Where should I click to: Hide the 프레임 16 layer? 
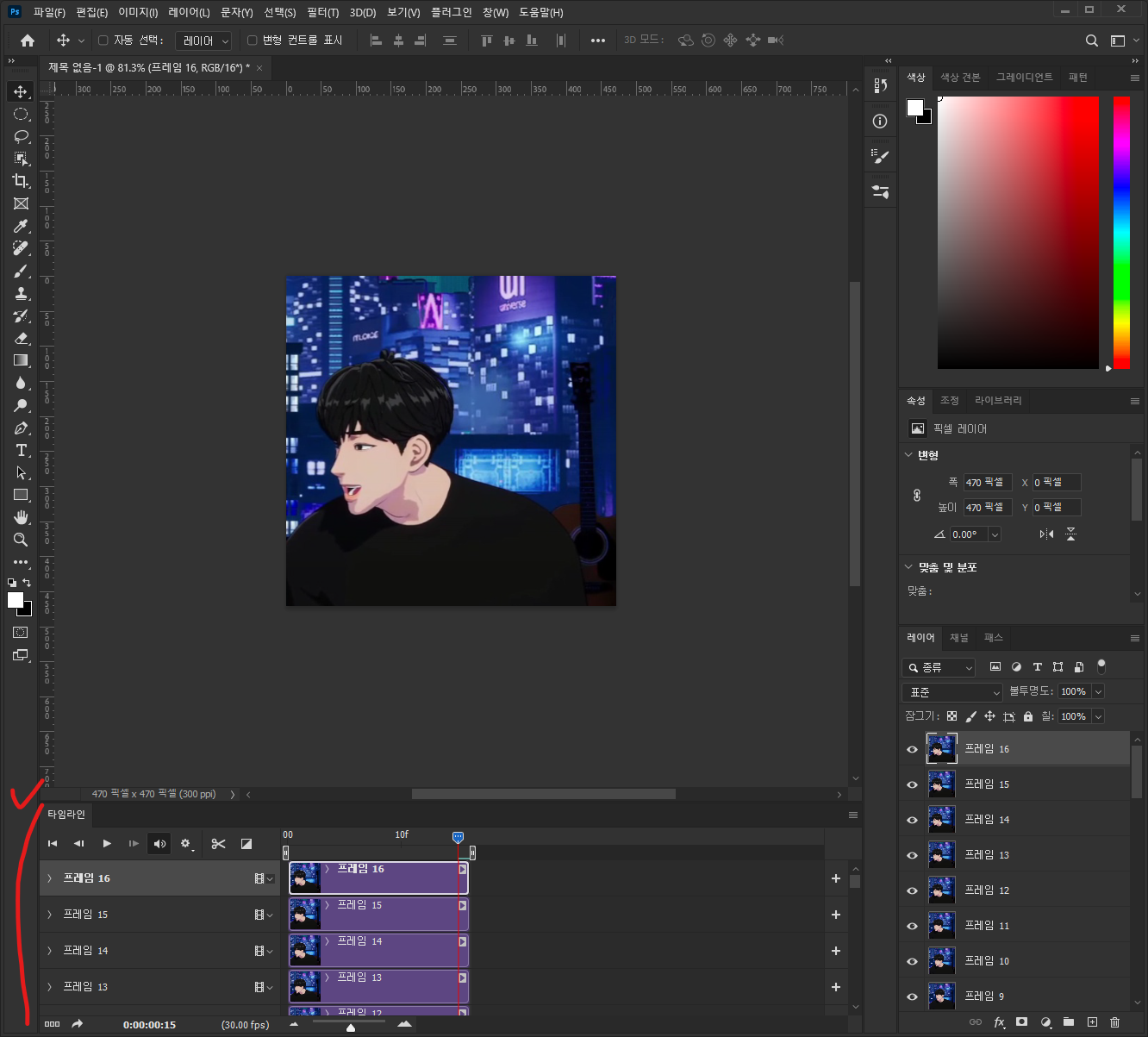[x=912, y=749]
